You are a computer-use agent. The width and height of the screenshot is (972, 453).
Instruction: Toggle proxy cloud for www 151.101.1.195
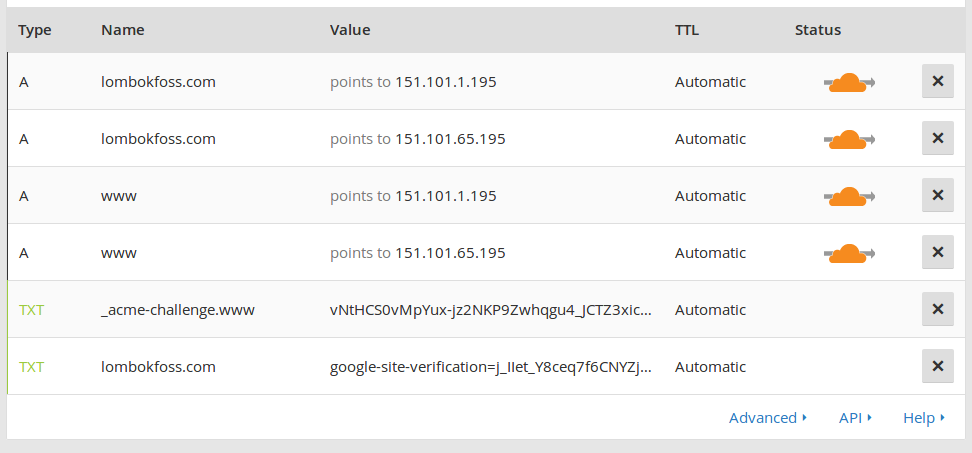[x=849, y=196]
